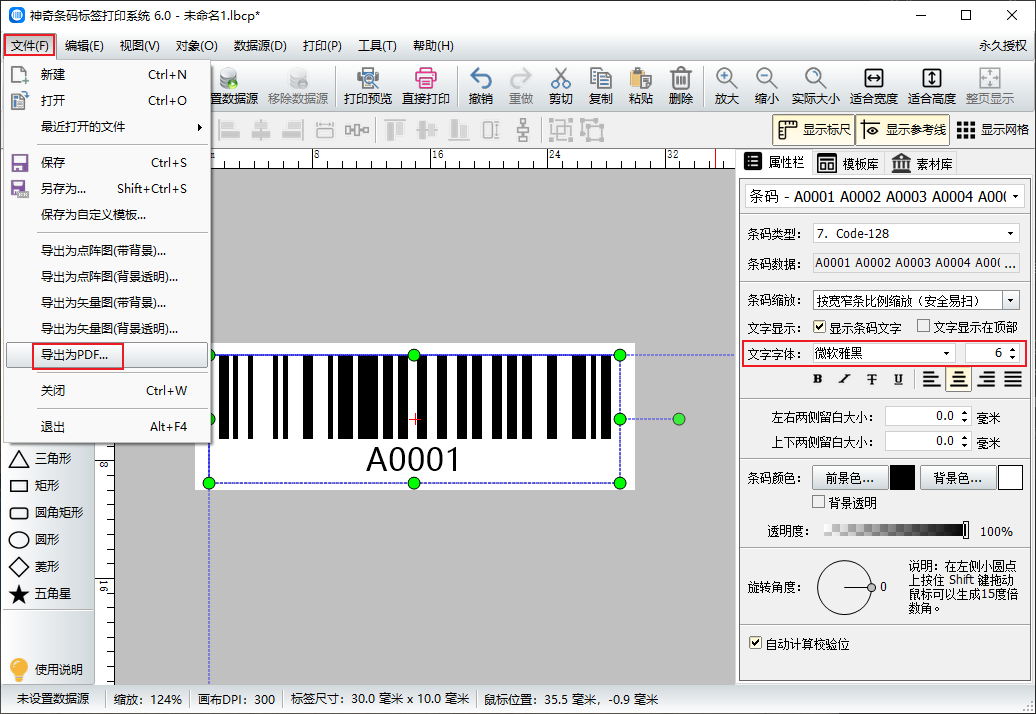The width and height of the screenshot is (1036, 714).
Task: Switch to Material Library (素材库) tab
Action: [x=922, y=163]
